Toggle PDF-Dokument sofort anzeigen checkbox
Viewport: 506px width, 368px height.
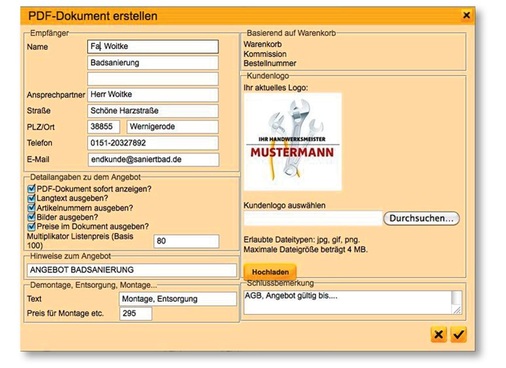31,189
